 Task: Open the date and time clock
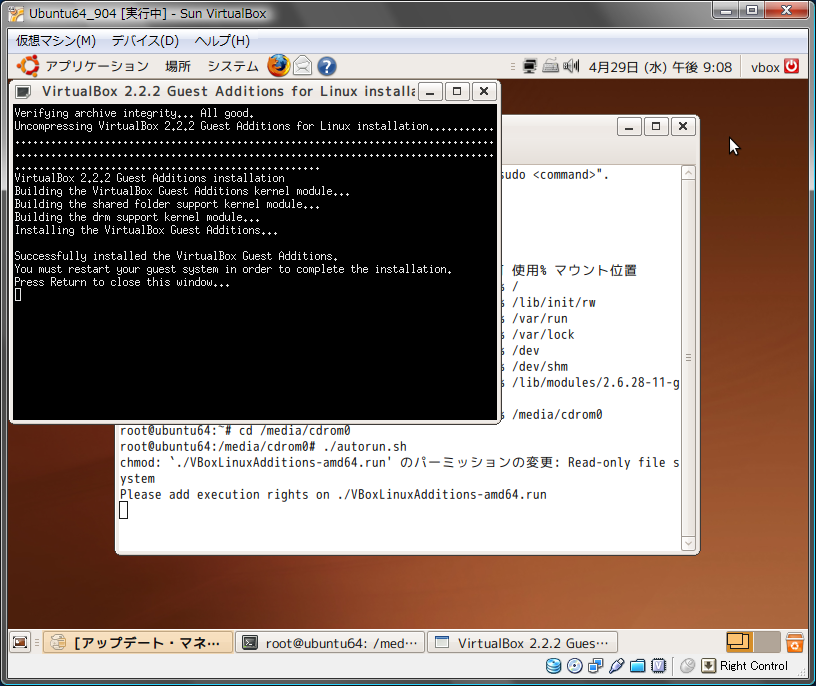660,67
